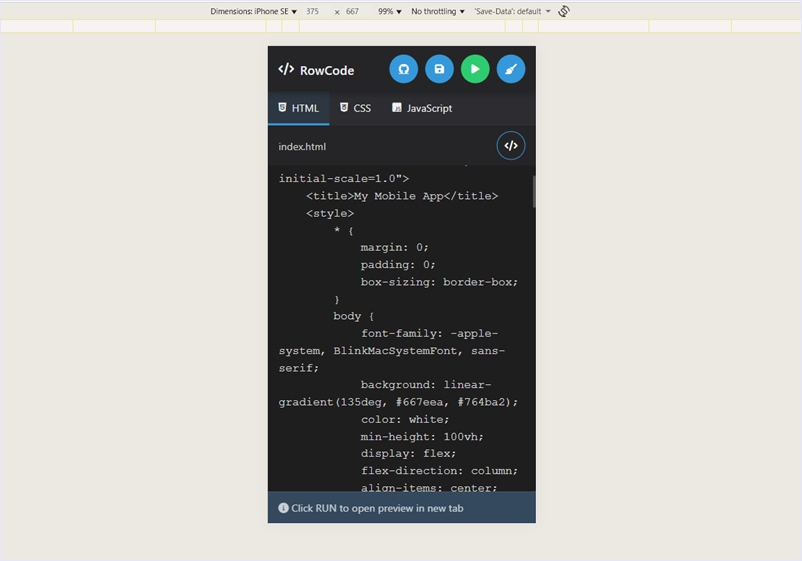802x561 pixels.
Task: Click the blue save floppy disk icon
Action: click(x=439, y=69)
